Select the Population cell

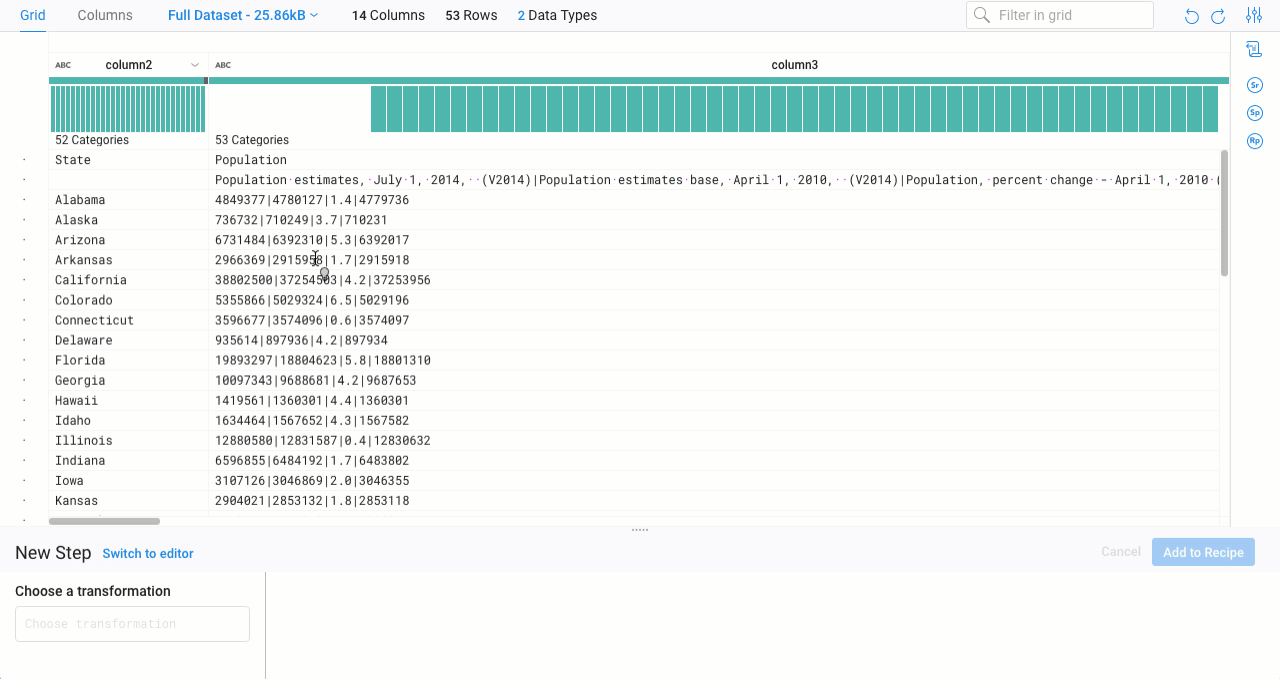(x=714, y=160)
